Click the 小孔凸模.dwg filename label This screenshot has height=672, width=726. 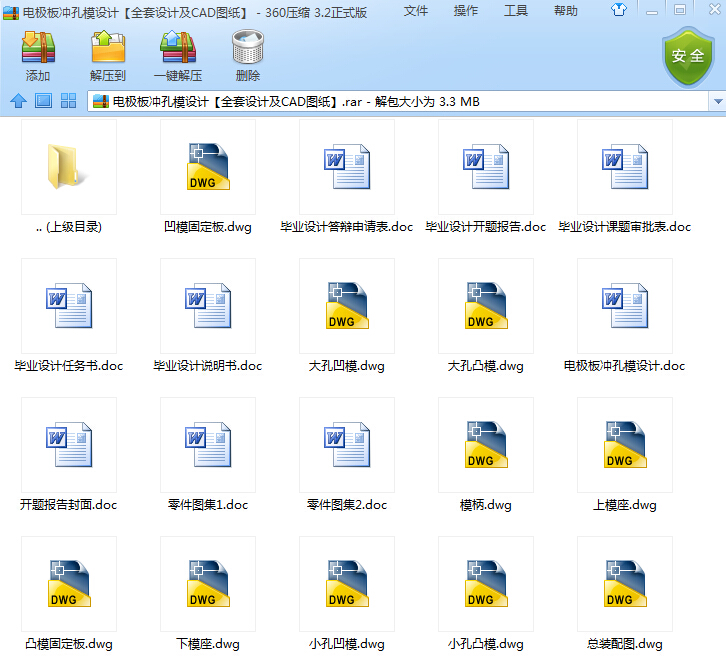tap(486, 644)
